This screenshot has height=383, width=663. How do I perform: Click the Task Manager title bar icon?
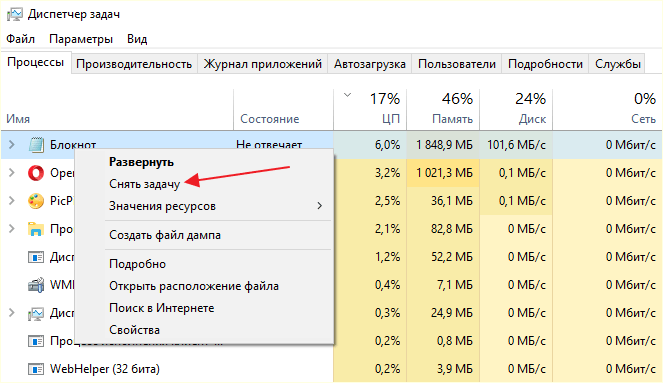(x=14, y=14)
